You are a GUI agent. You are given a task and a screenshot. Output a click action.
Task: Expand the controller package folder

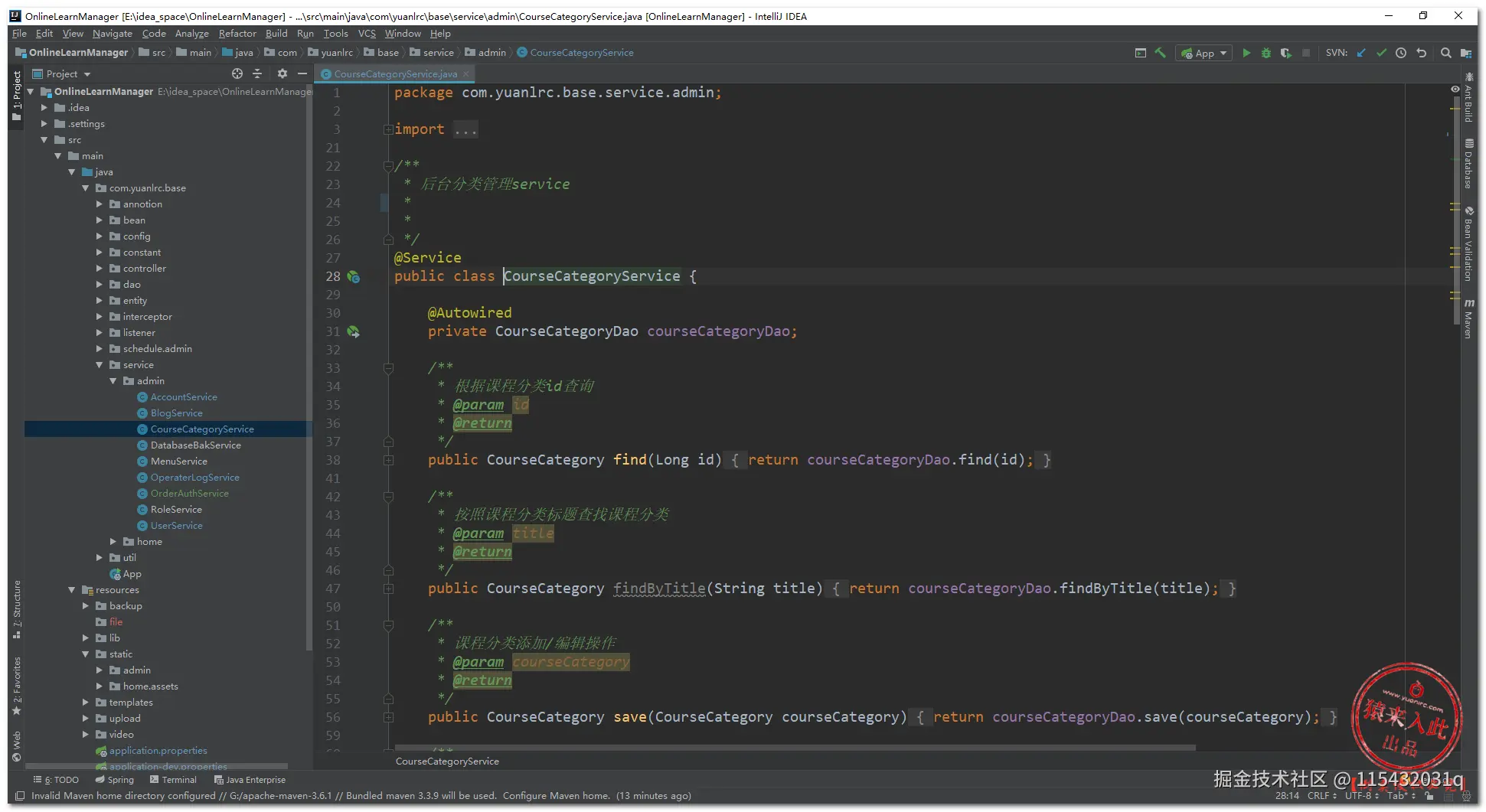point(100,269)
